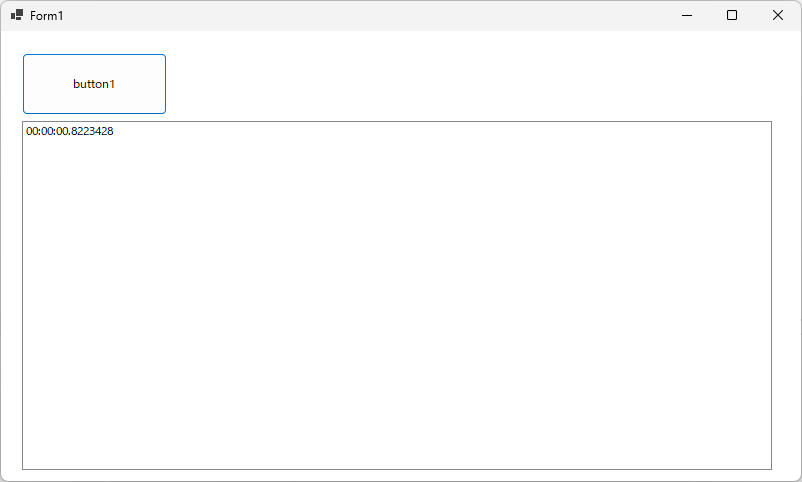Click the blue-outlined focused button
This screenshot has height=482, width=802.
coord(95,84)
